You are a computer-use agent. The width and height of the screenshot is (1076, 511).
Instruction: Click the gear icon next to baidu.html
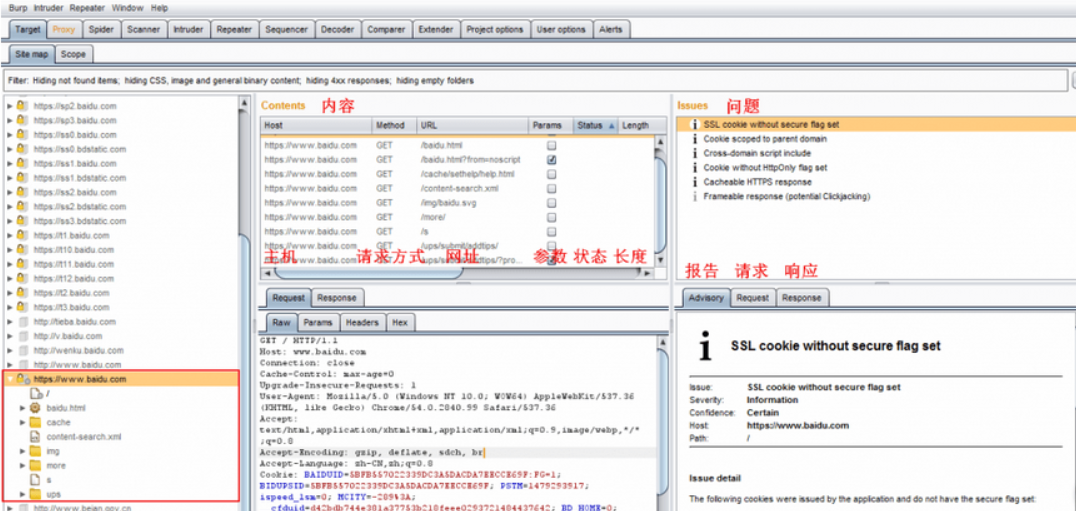click(36, 408)
